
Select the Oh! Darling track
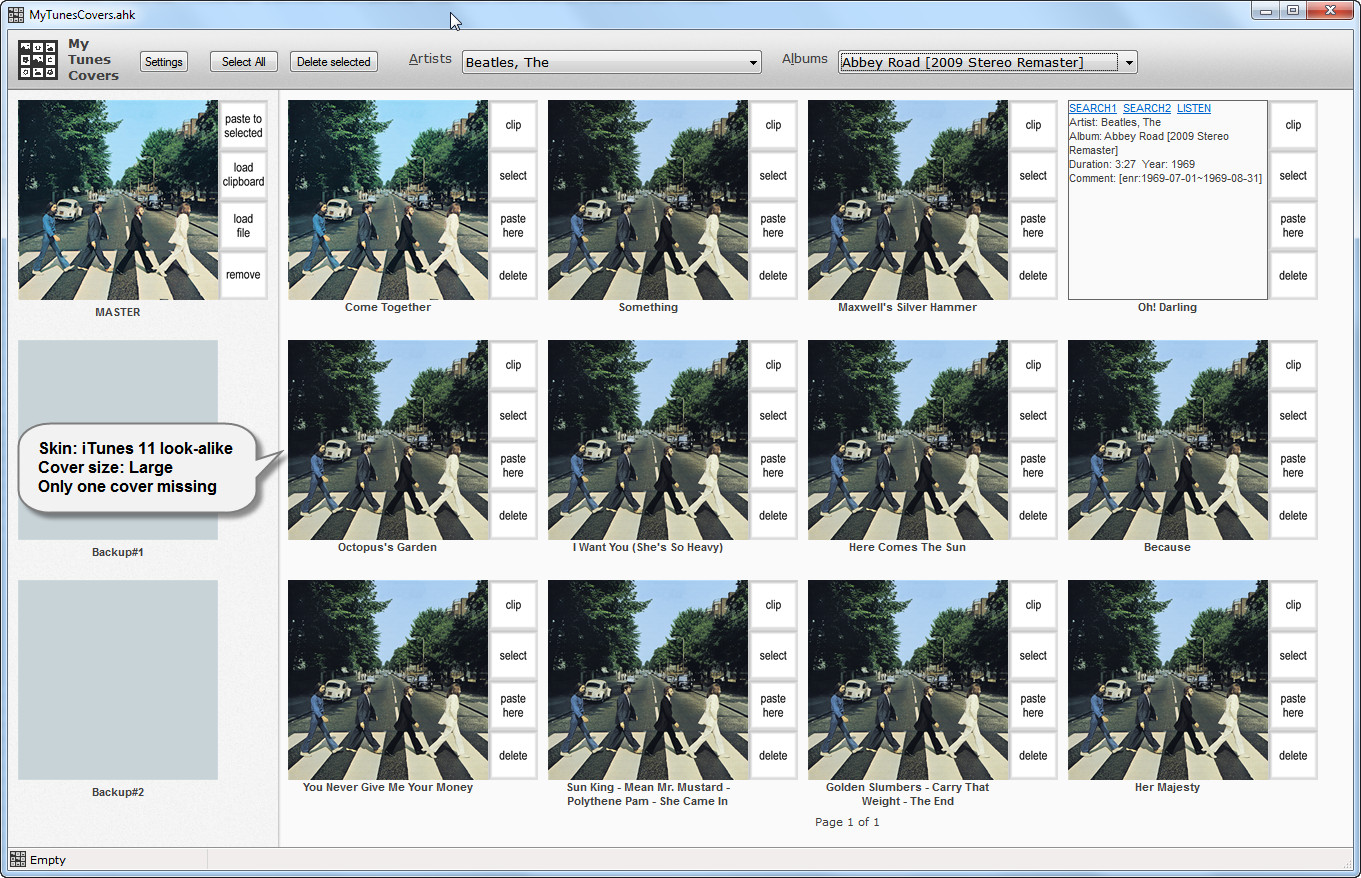(1293, 175)
